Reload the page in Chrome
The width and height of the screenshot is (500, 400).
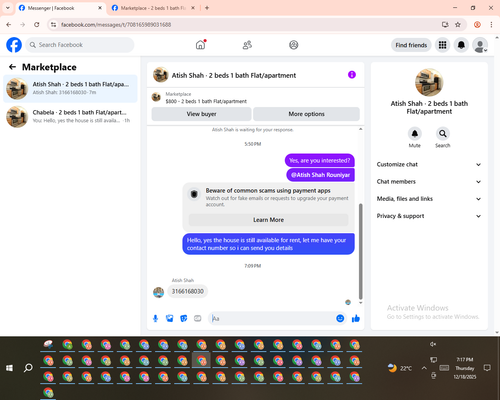click(37, 25)
